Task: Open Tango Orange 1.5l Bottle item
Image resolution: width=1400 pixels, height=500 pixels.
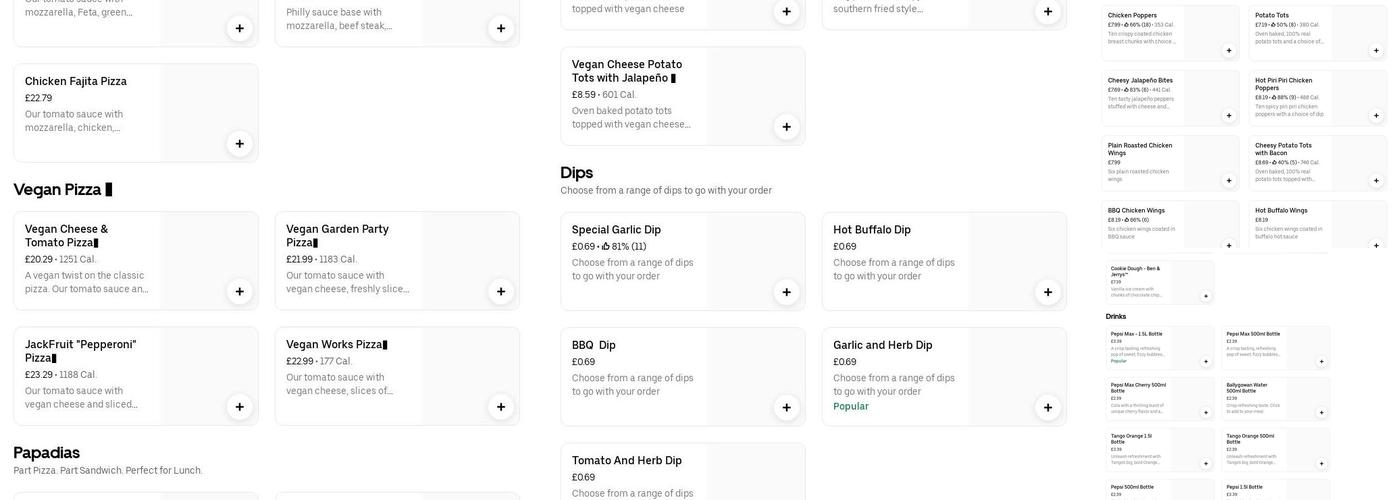Action: tap(1131, 436)
